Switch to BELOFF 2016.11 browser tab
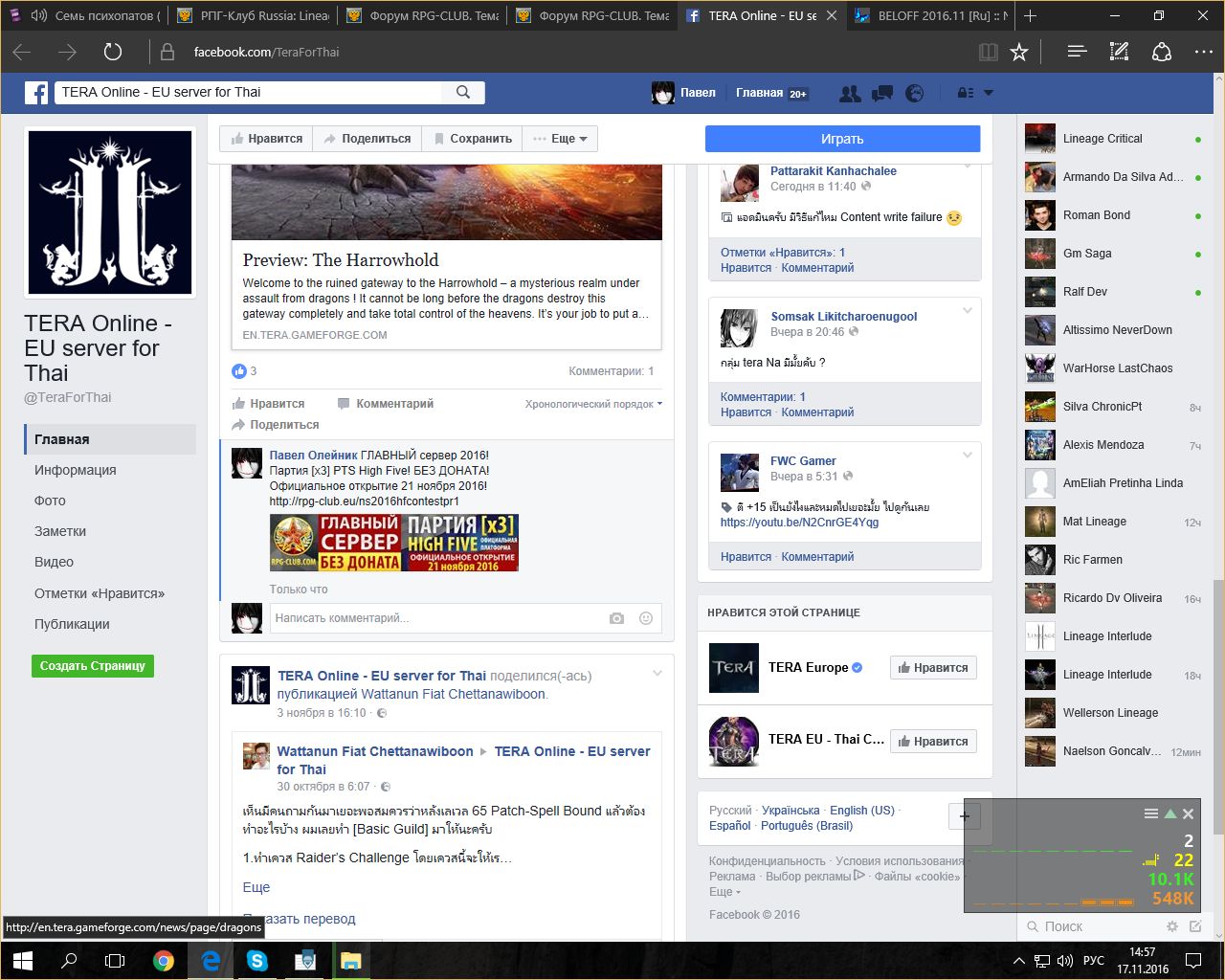The image size is (1225, 980). click(x=930, y=15)
